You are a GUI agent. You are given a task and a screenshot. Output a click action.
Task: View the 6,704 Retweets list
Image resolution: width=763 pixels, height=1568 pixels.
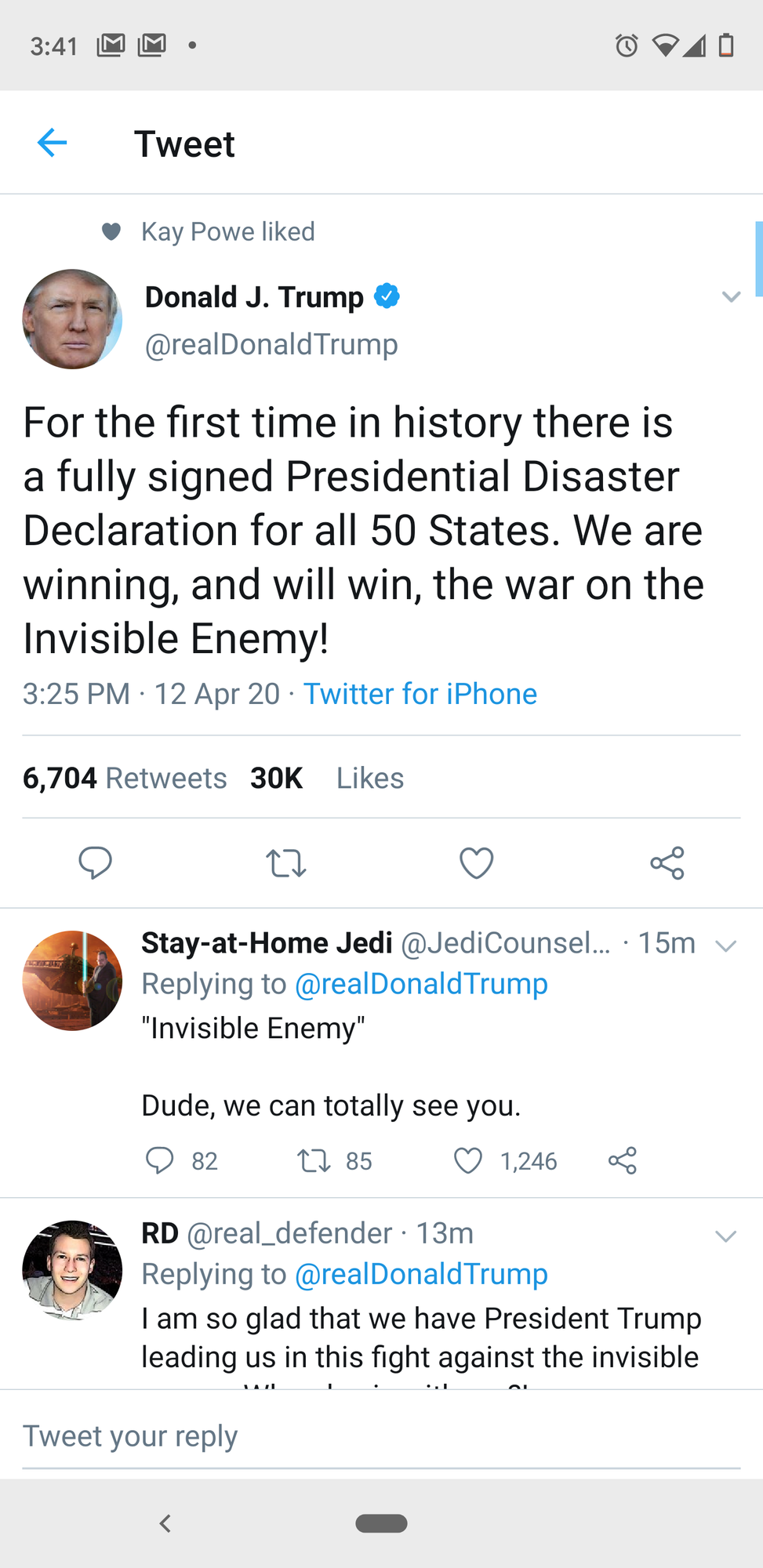tap(125, 778)
